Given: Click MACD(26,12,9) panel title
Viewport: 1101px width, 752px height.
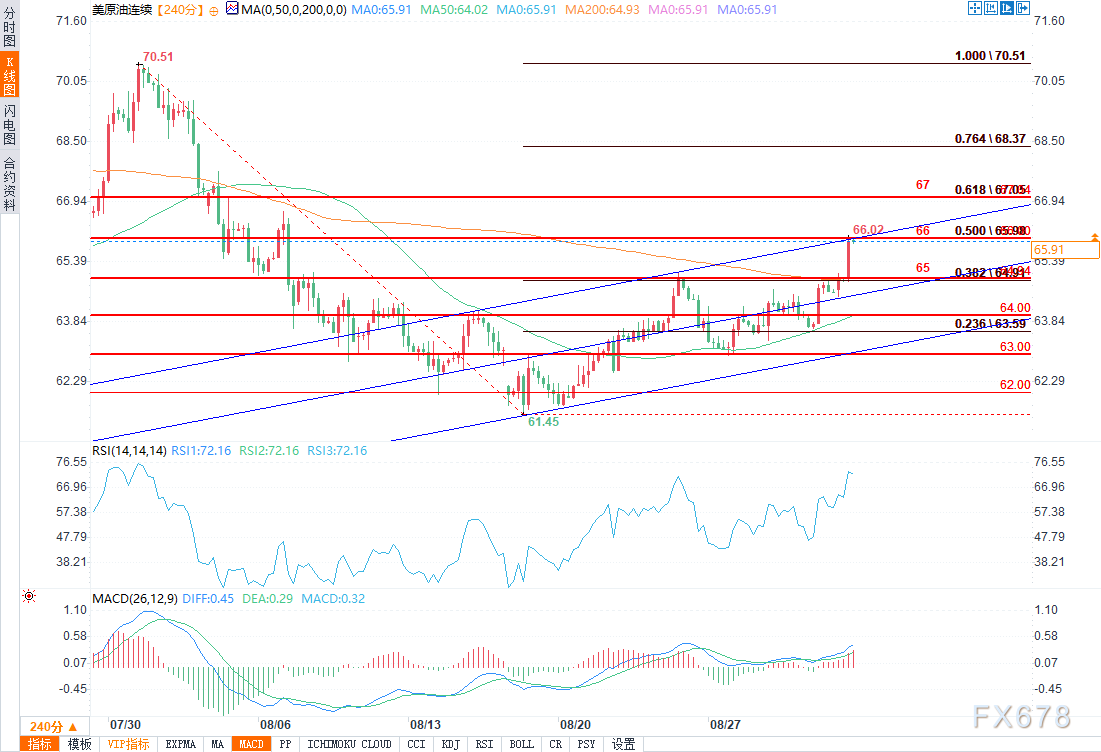Looking at the screenshot, I should coord(135,599).
